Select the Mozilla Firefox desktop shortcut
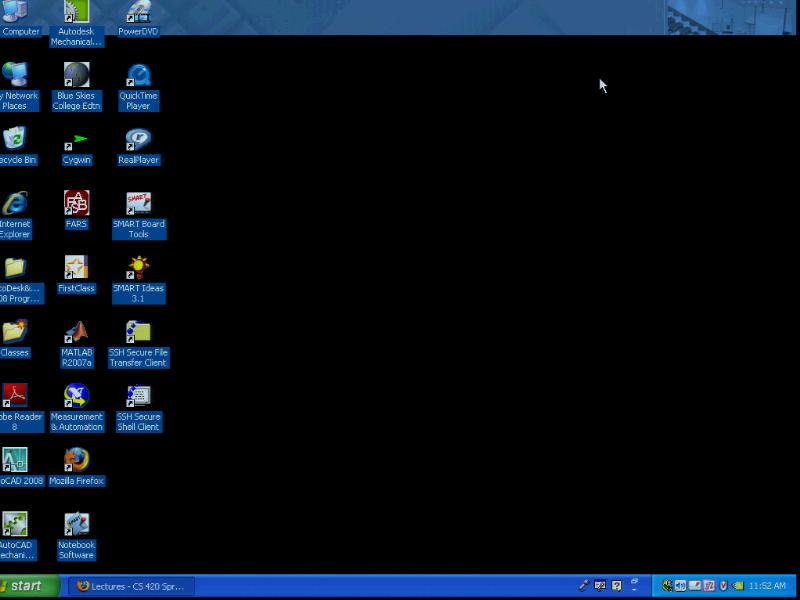The height and width of the screenshot is (600, 800). click(76, 460)
